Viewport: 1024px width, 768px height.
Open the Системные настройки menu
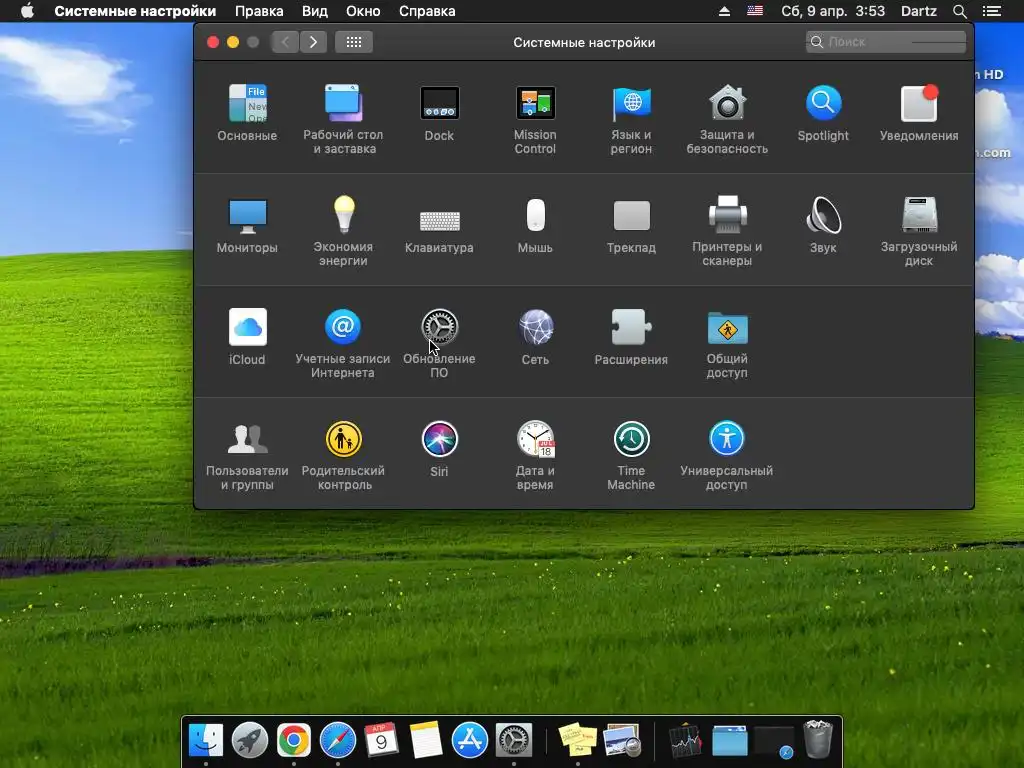[x=135, y=11]
